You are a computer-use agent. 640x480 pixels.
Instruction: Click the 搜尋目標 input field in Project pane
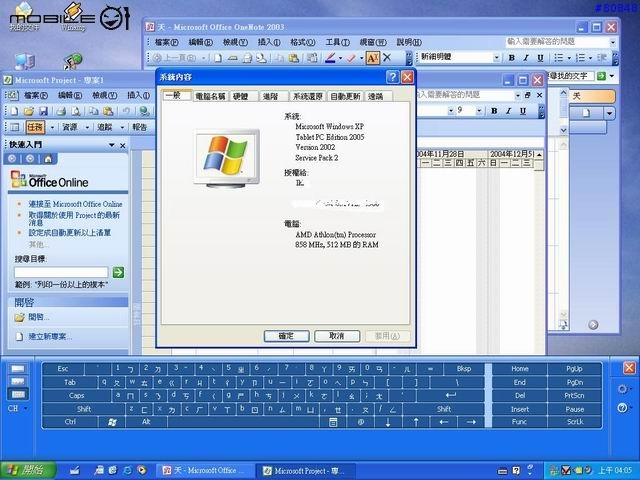coord(61,272)
